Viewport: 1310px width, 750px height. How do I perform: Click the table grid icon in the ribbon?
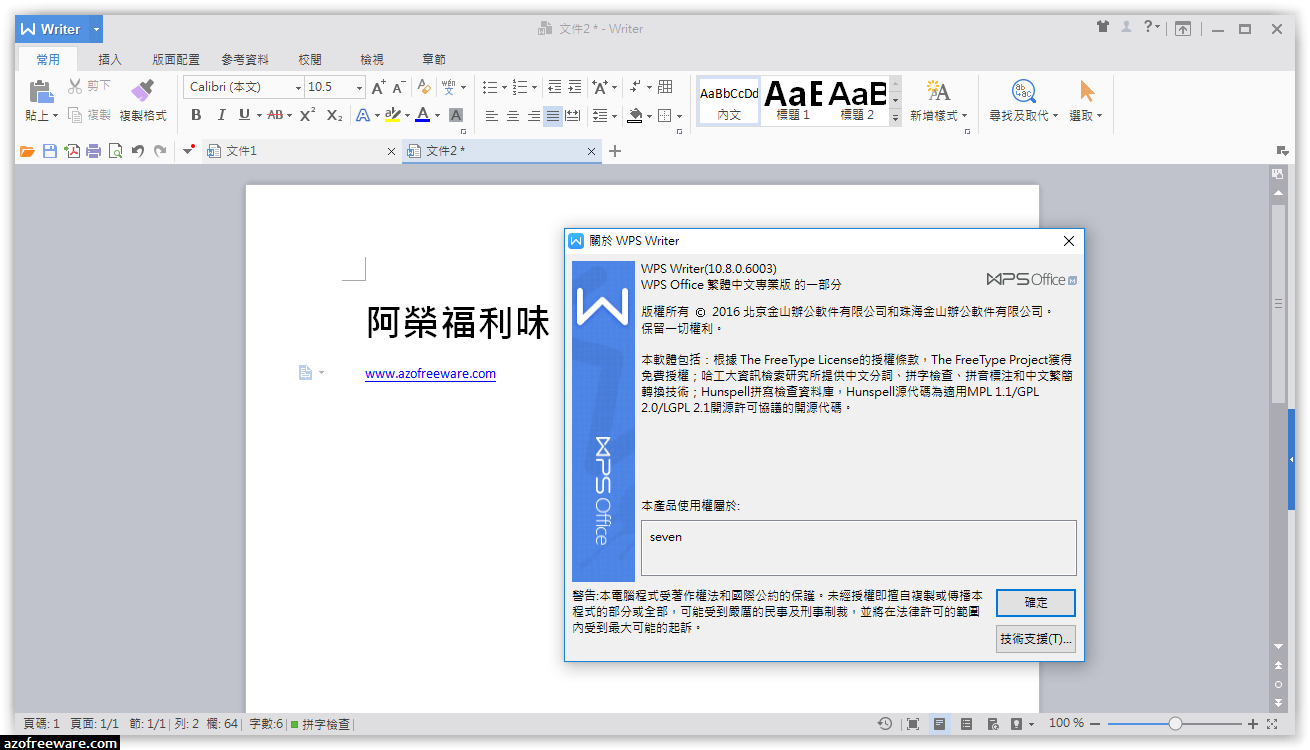pos(666,87)
